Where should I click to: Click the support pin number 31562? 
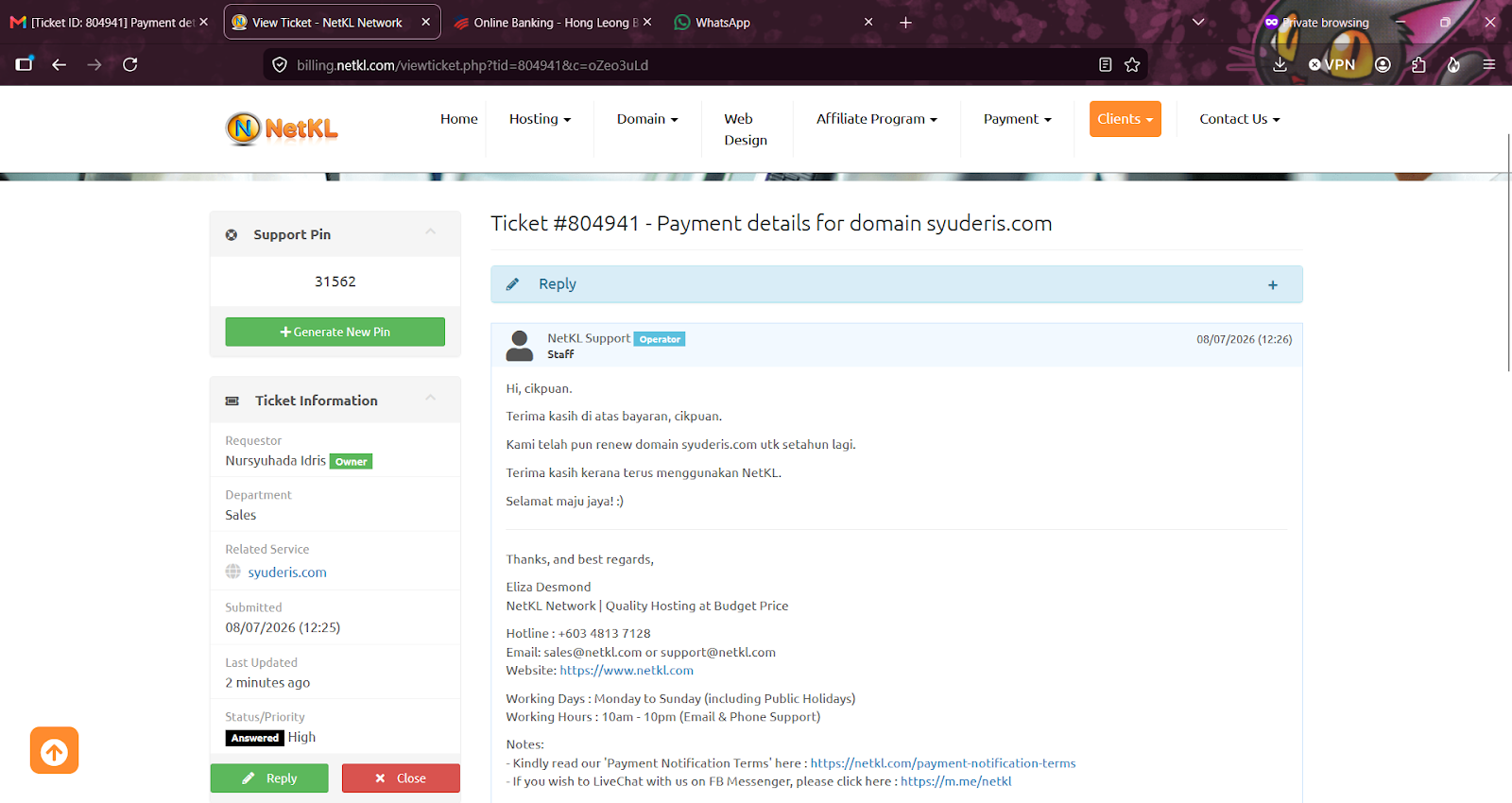point(335,282)
